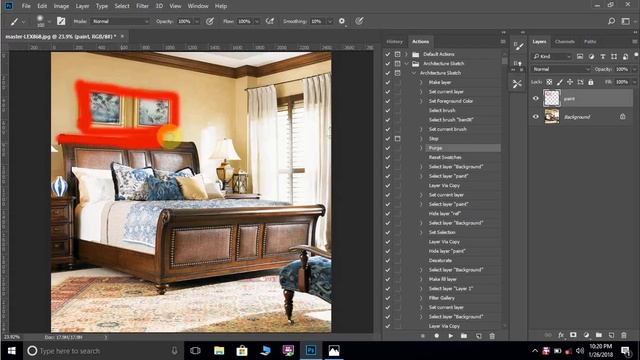
Task: Open the Filter menu
Action: point(142,6)
